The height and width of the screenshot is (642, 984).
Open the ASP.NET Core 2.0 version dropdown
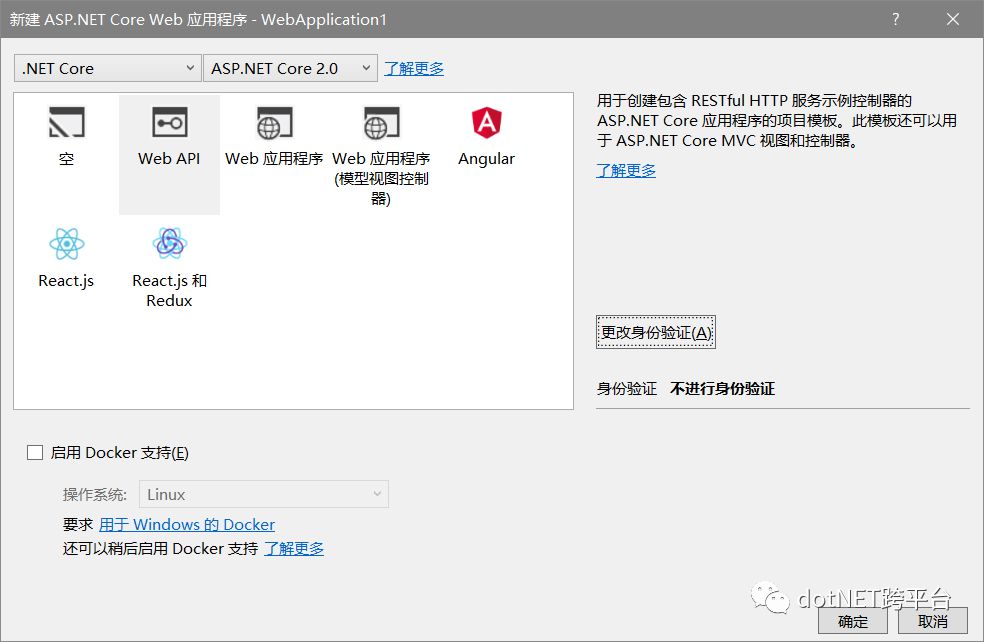(x=291, y=68)
